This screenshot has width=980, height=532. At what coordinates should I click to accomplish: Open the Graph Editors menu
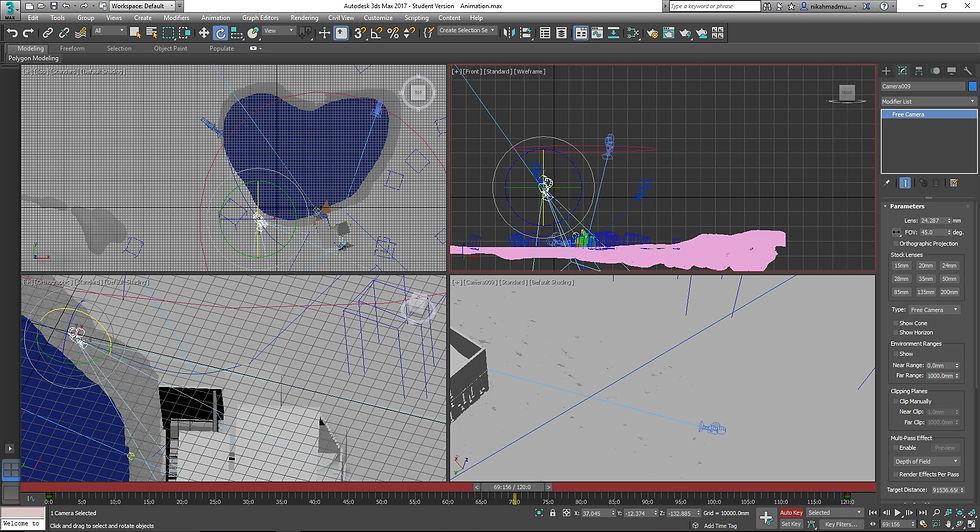tap(260, 18)
